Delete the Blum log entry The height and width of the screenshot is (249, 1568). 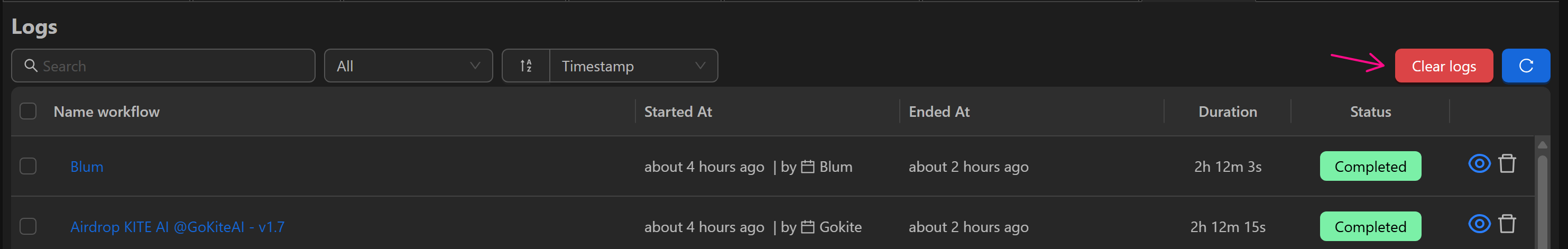coord(1507,164)
